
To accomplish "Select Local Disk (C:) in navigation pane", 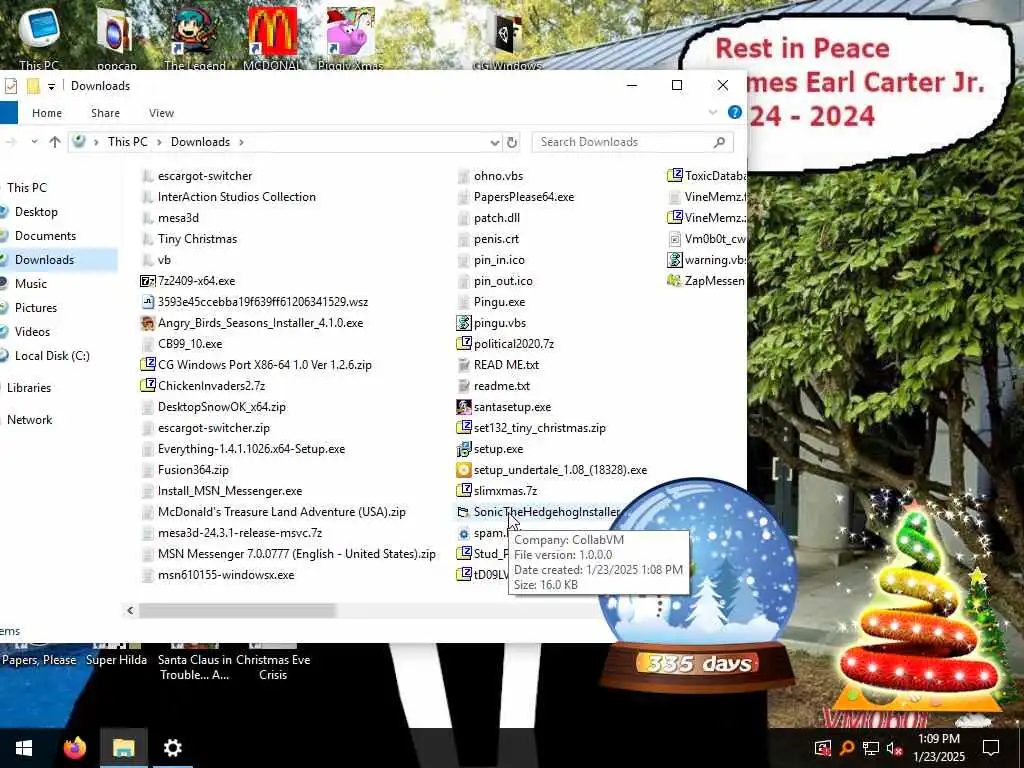I will tap(52, 356).
